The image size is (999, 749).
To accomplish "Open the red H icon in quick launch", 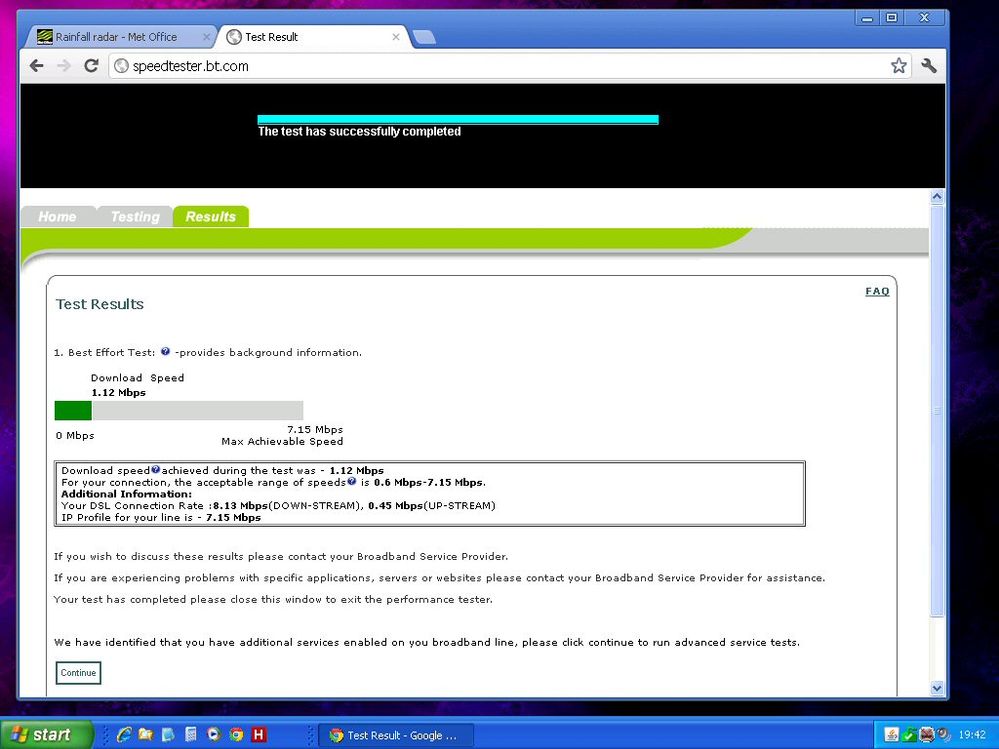I will click(x=259, y=734).
